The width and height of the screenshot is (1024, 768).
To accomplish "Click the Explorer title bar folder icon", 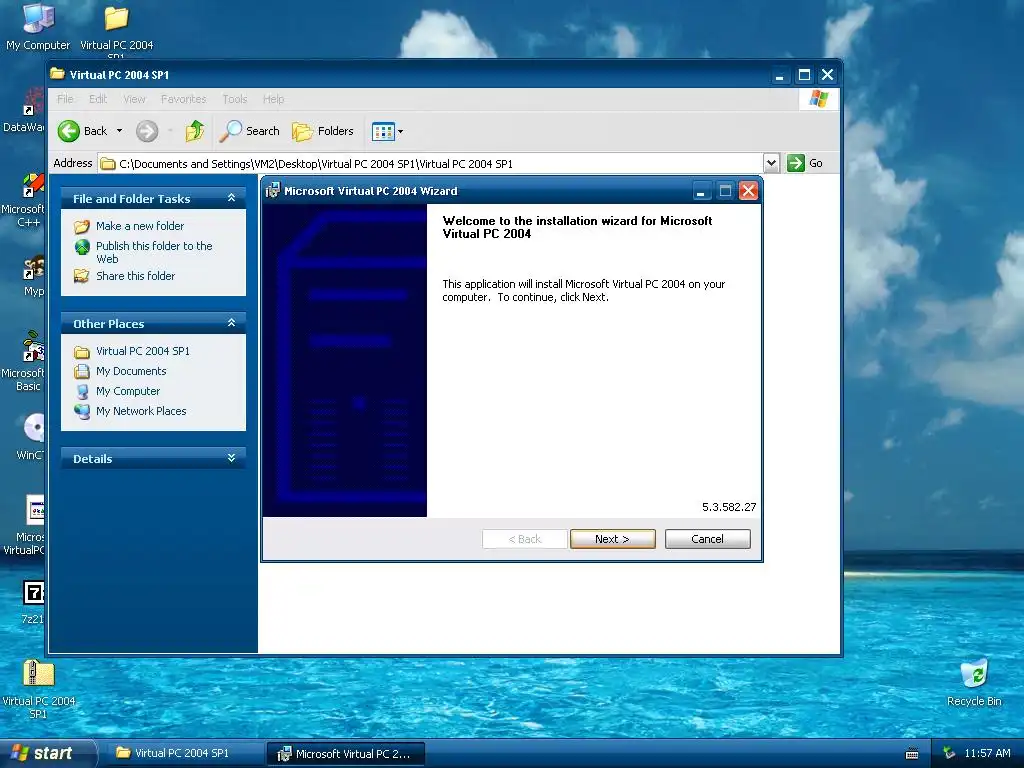I will (x=57, y=74).
